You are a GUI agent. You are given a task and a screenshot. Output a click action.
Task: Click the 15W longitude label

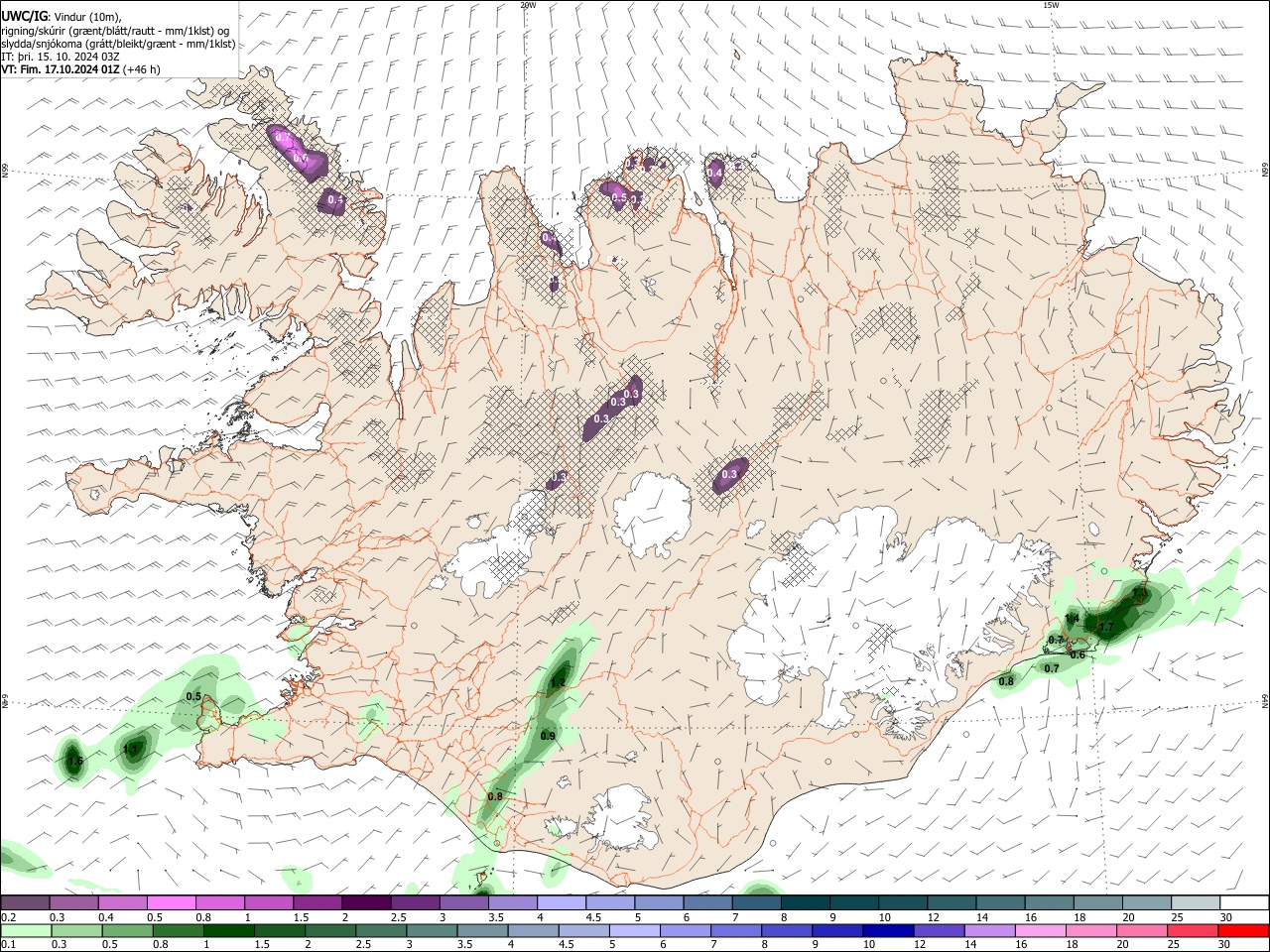[1051, 5]
